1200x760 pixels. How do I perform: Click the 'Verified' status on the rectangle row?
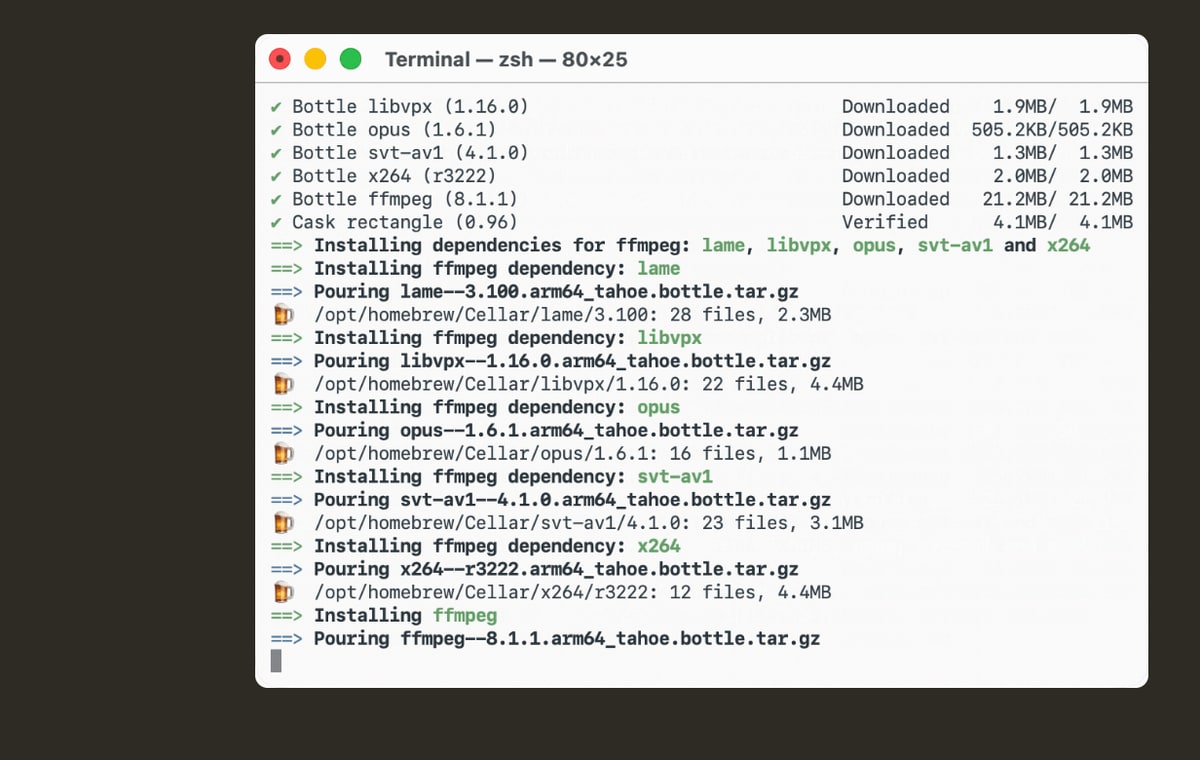(885, 222)
